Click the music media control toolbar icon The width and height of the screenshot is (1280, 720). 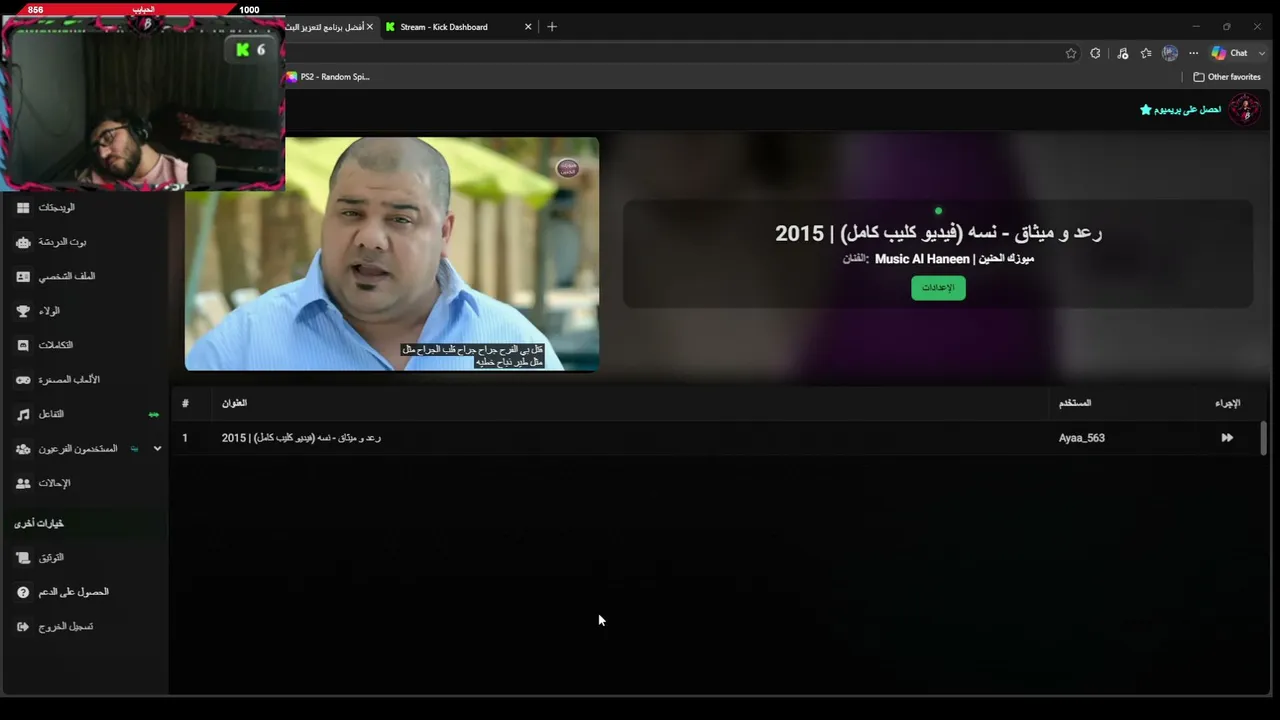click(x=1122, y=53)
